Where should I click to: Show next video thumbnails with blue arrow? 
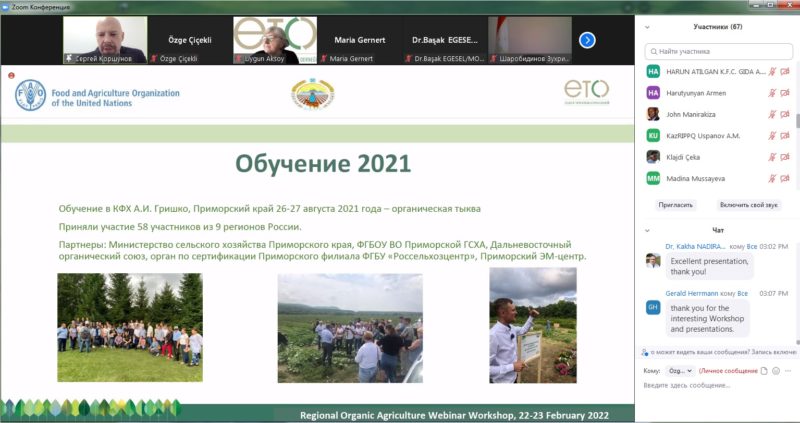tap(587, 40)
